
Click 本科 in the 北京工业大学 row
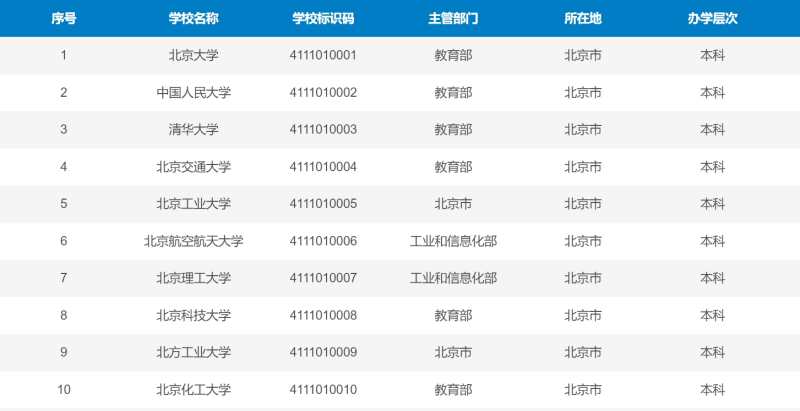pyautogui.click(x=712, y=204)
